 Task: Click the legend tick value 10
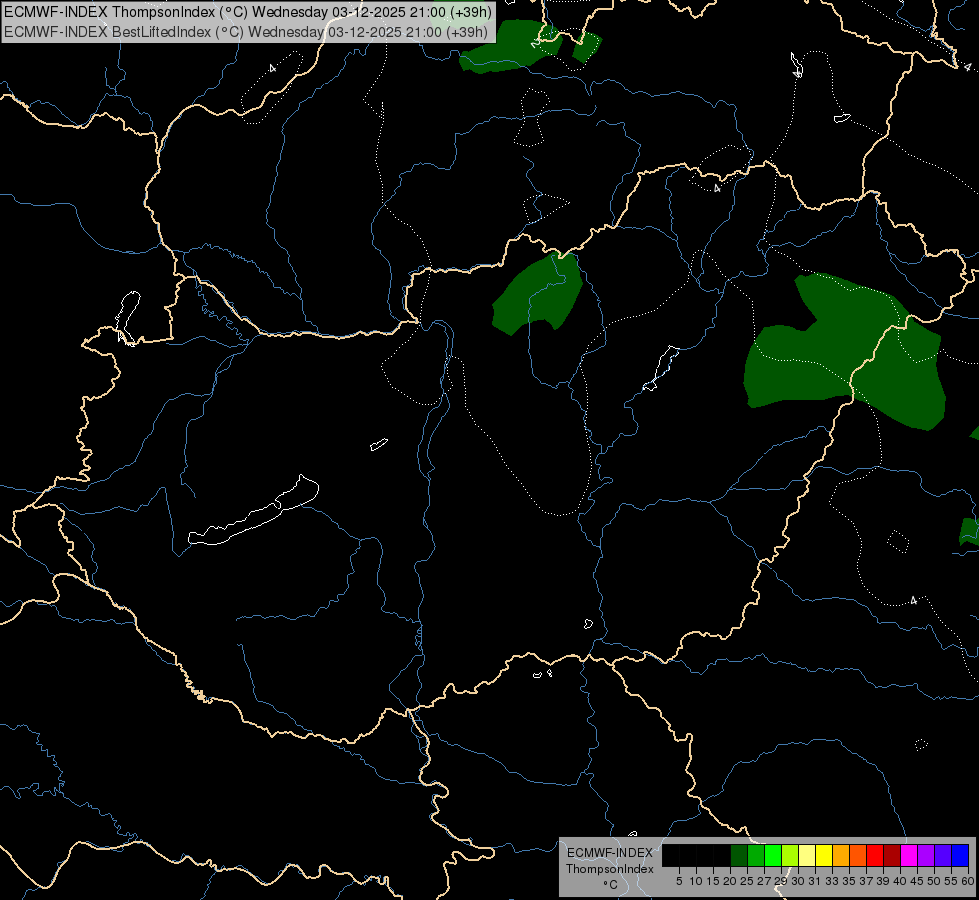696,881
